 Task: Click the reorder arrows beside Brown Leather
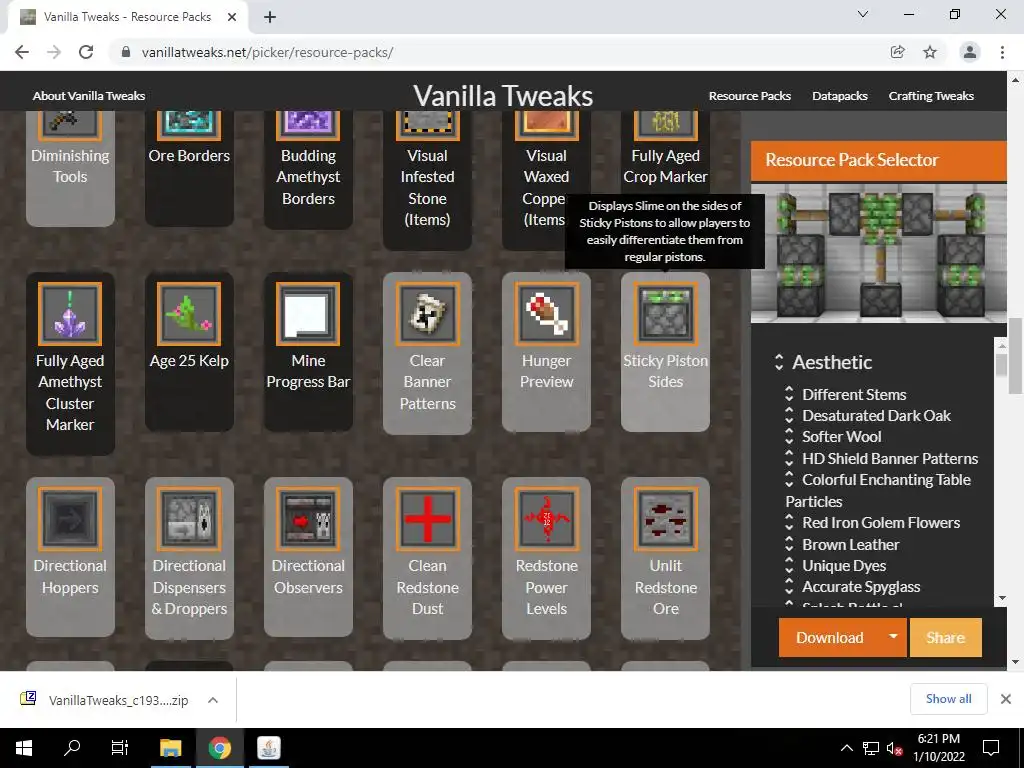click(789, 544)
